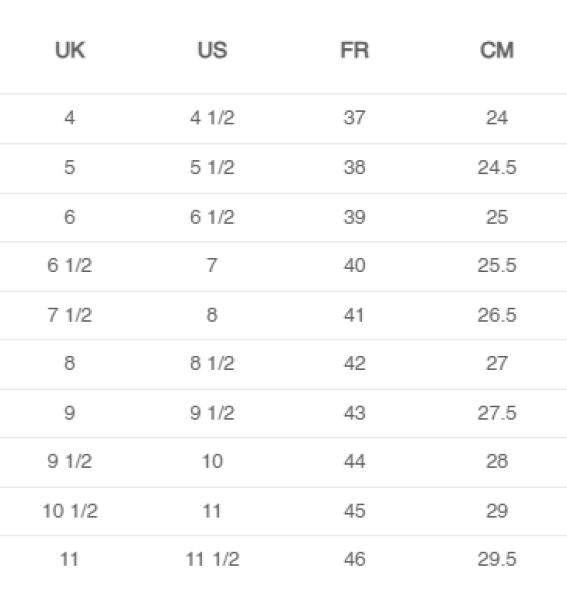The image size is (567, 600).
Task: Click US size 10 cell
Action: tap(212, 461)
